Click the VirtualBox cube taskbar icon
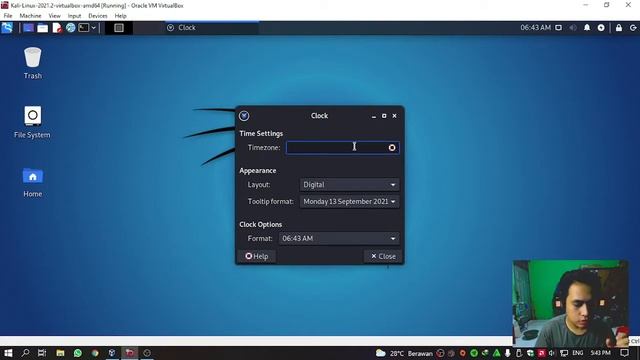The image size is (640, 360). [x=112, y=353]
